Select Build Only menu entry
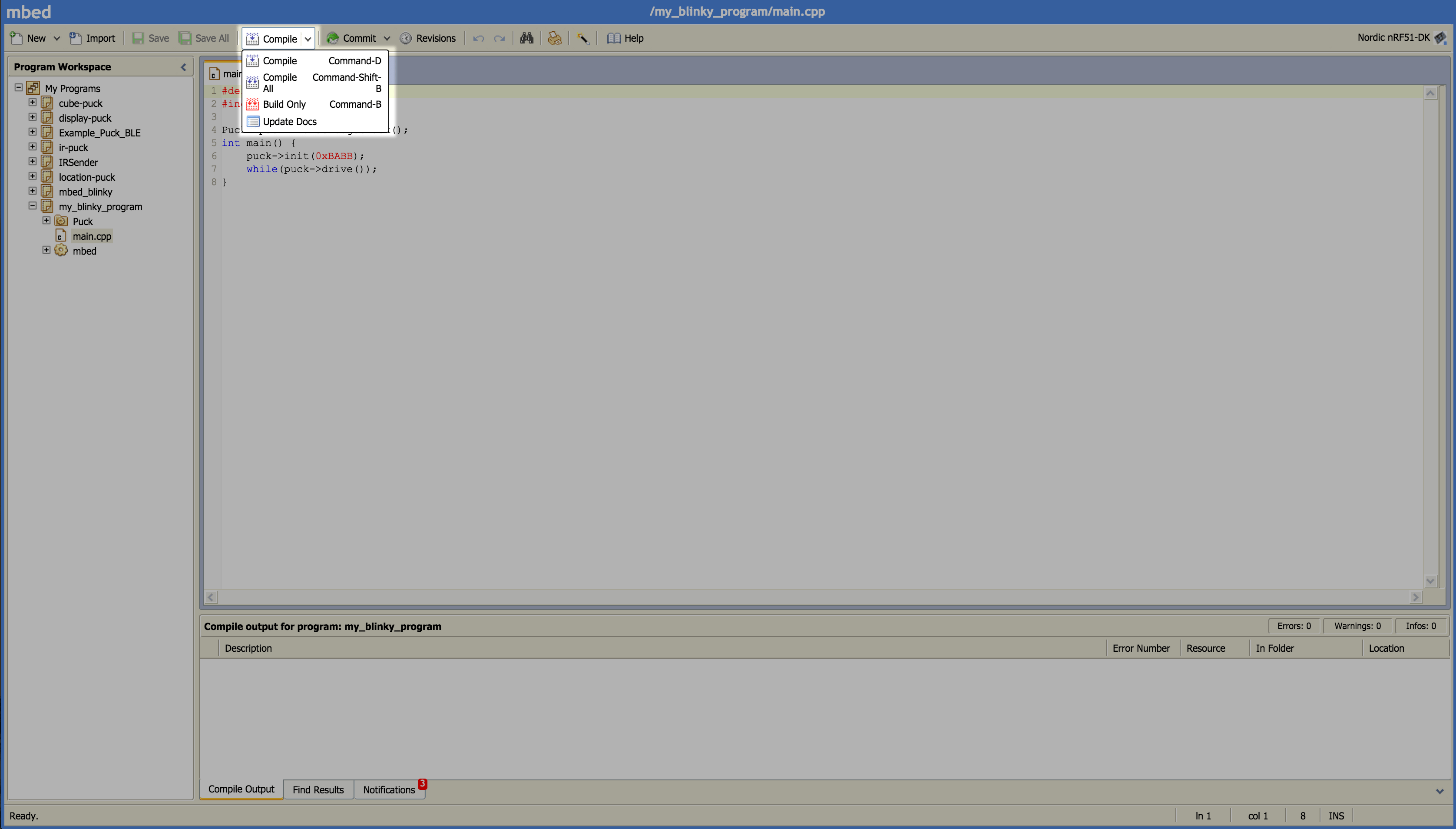1456x829 pixels. click(284, 104)
